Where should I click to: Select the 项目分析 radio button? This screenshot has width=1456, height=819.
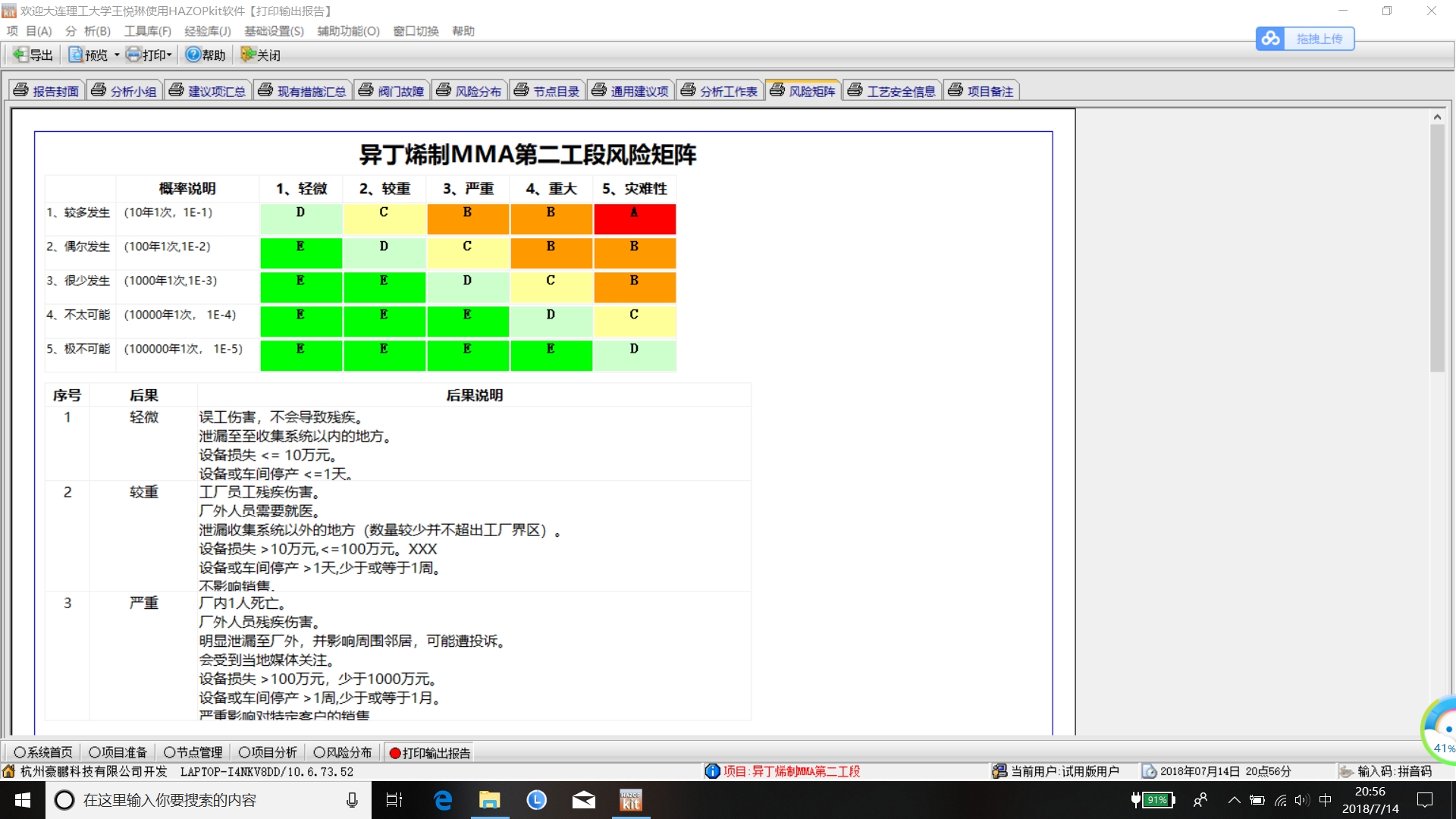tap(244, 752)
